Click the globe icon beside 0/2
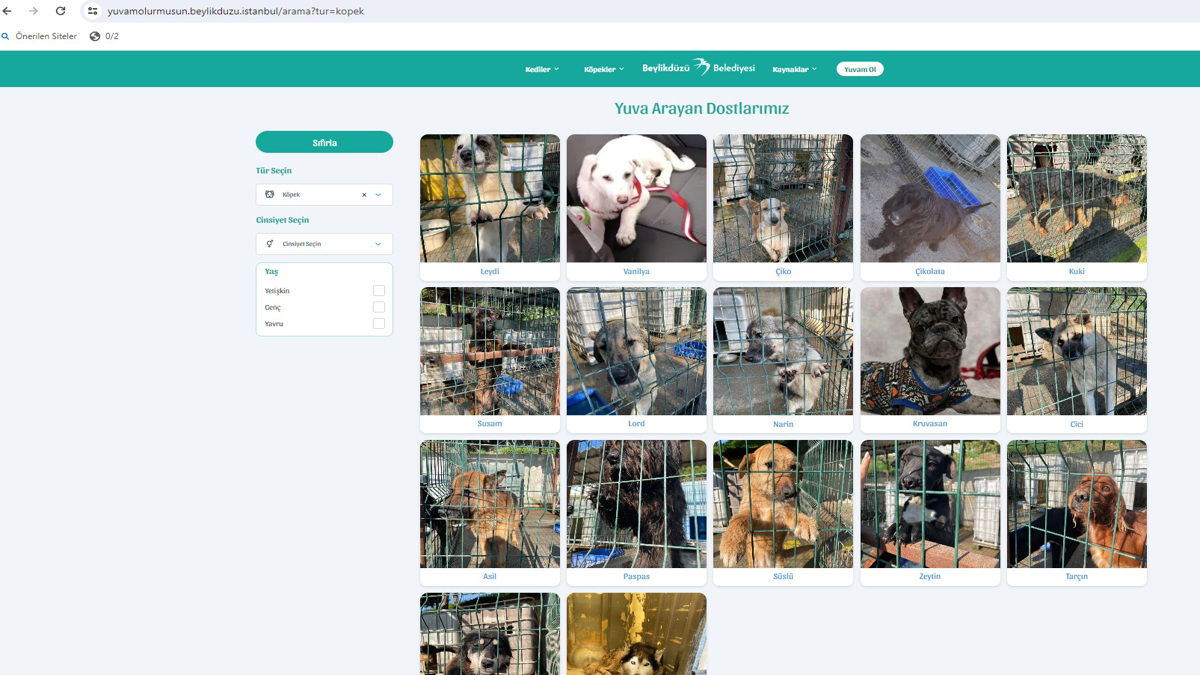This screenshot has height=675, width=1200. coord(95,36)
